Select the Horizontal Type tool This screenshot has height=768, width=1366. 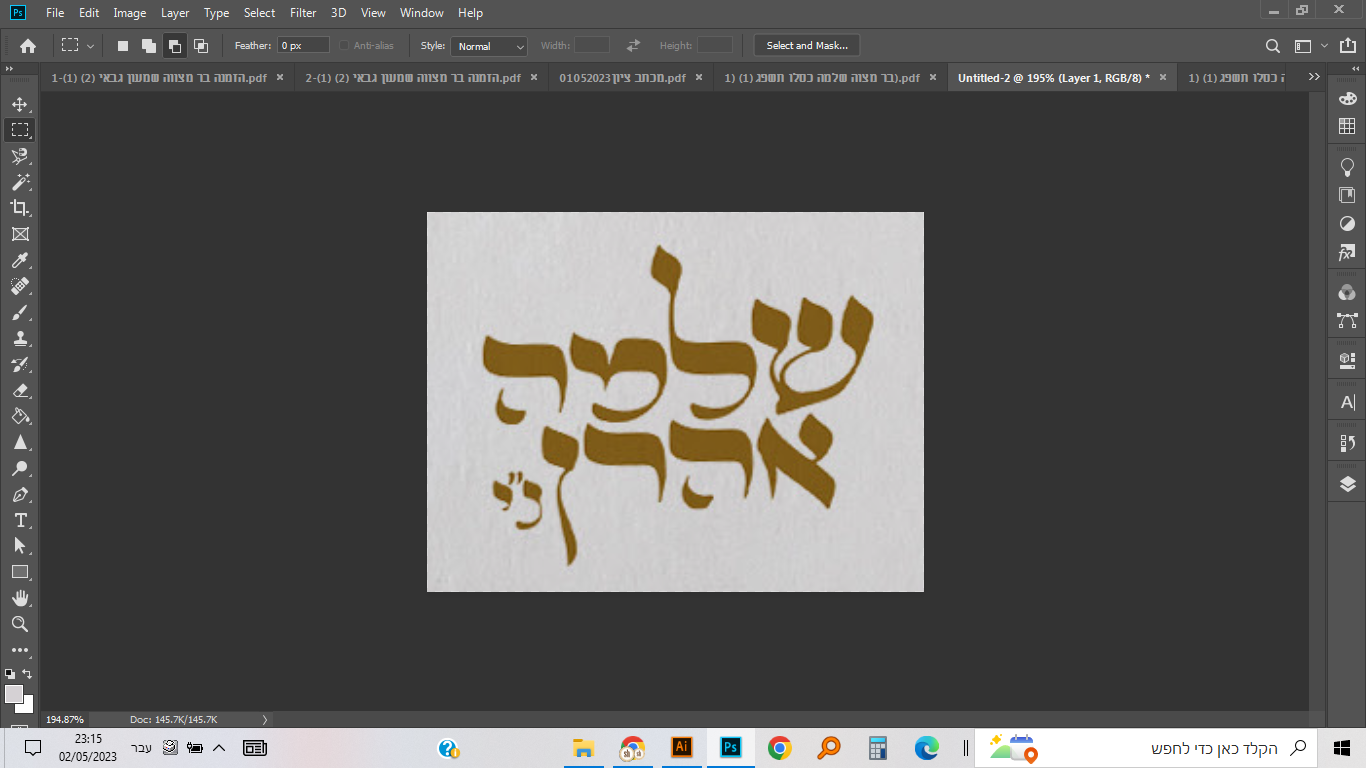(20, 520)
